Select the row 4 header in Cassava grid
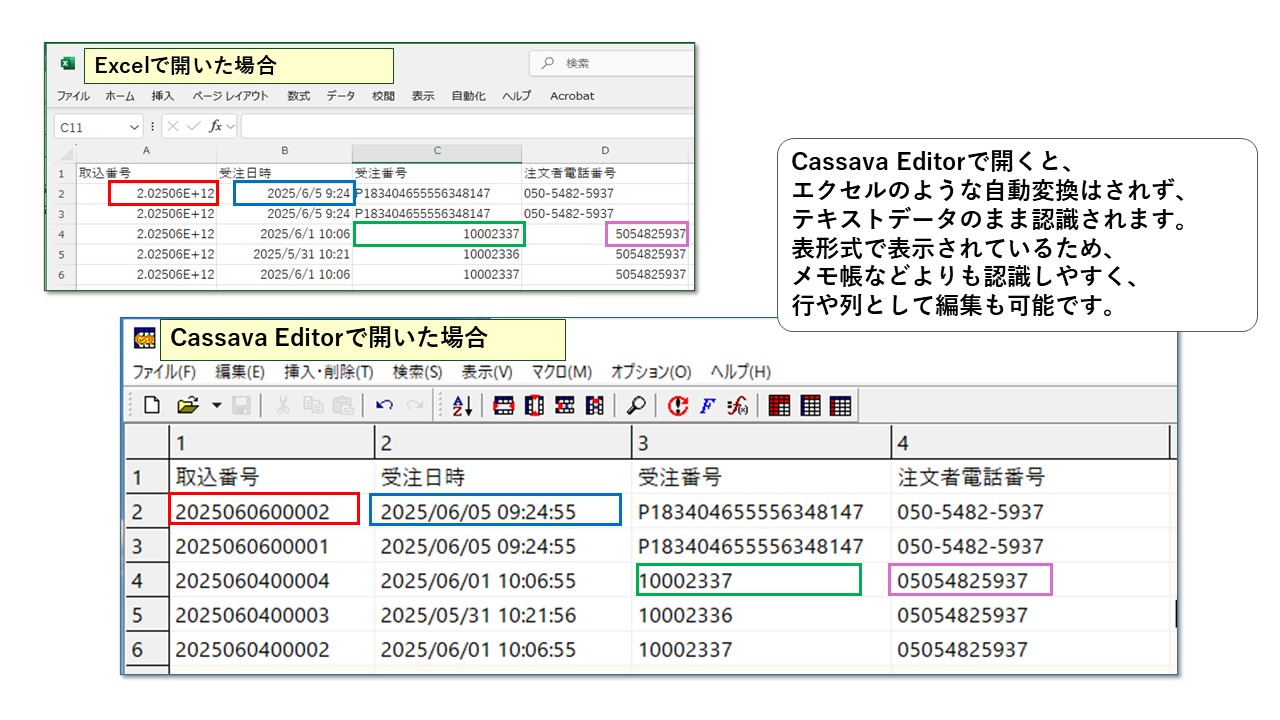 pos(146,580)
